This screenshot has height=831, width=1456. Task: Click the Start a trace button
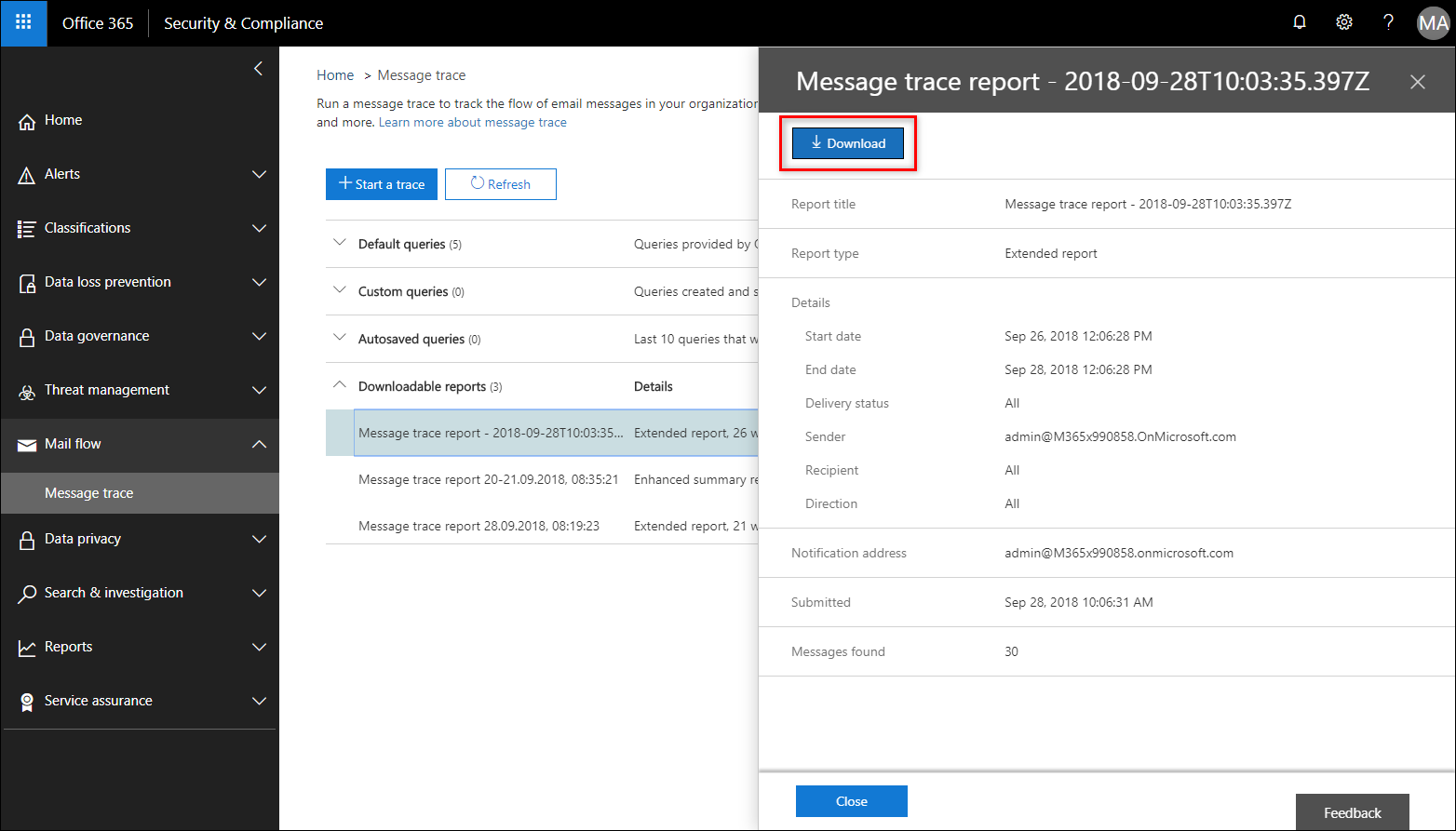click(381, 183)
